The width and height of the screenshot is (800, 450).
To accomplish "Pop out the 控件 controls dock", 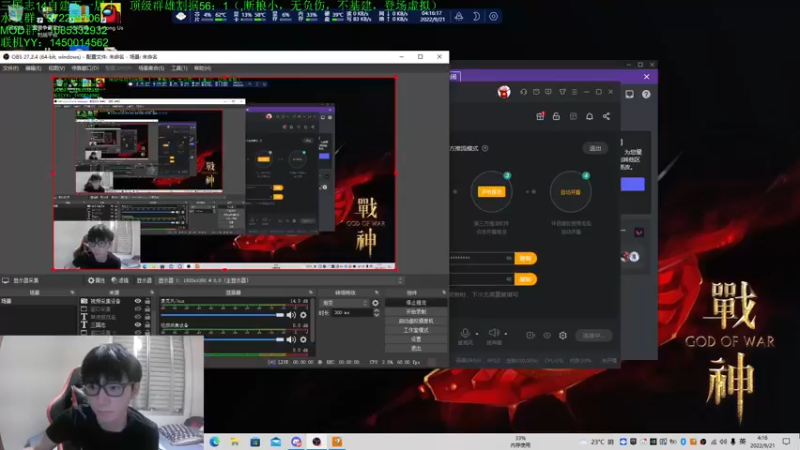I will [x=443, y=292].
